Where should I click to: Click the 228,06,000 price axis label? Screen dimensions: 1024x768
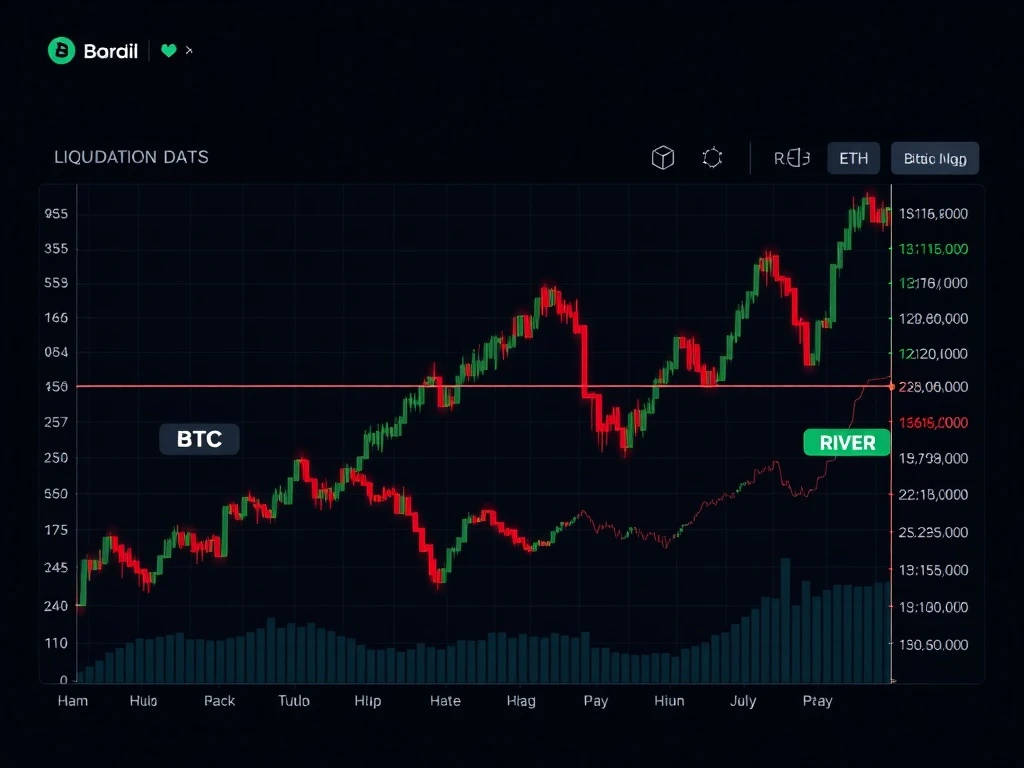[933, 387]
